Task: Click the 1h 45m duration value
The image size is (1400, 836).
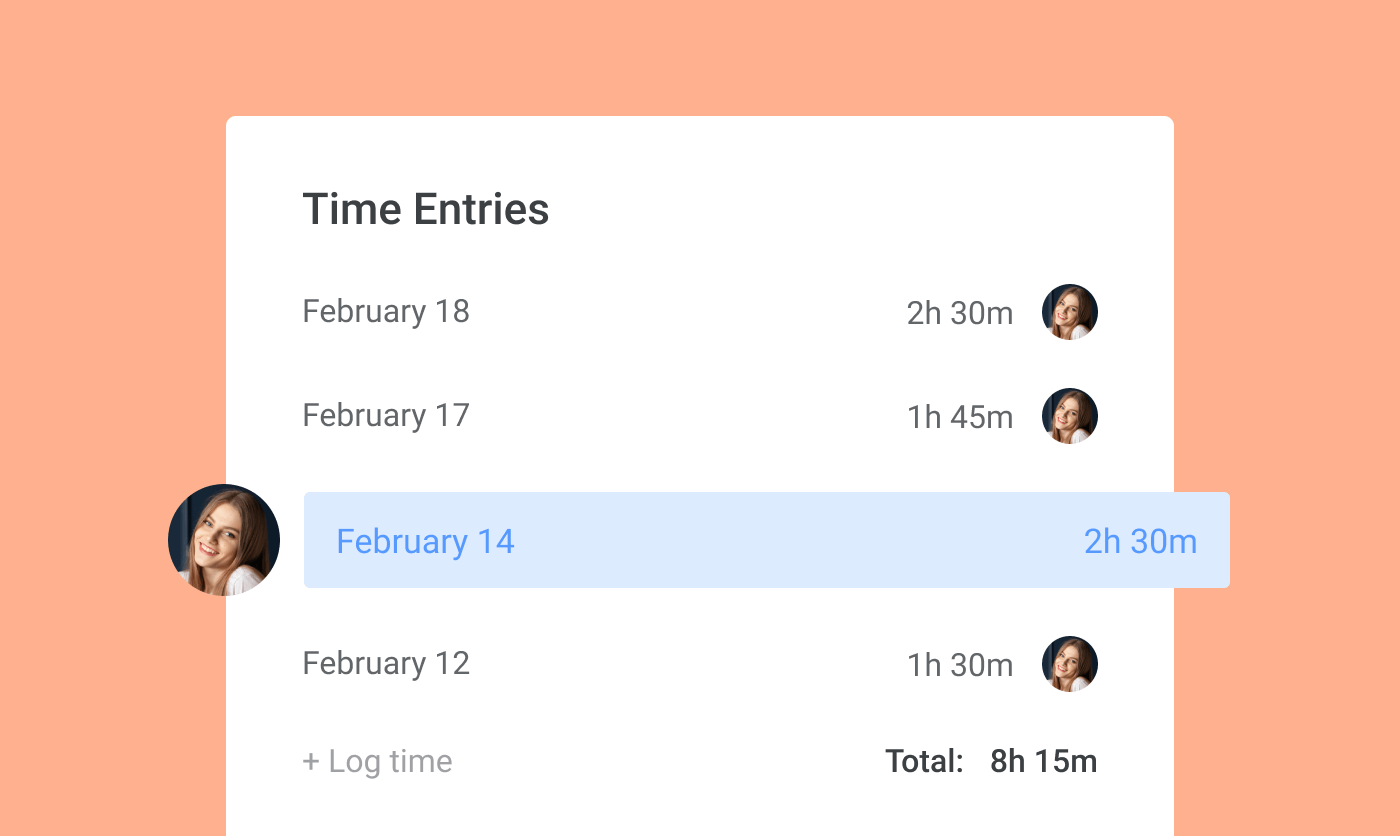Action: click(959, 417)
